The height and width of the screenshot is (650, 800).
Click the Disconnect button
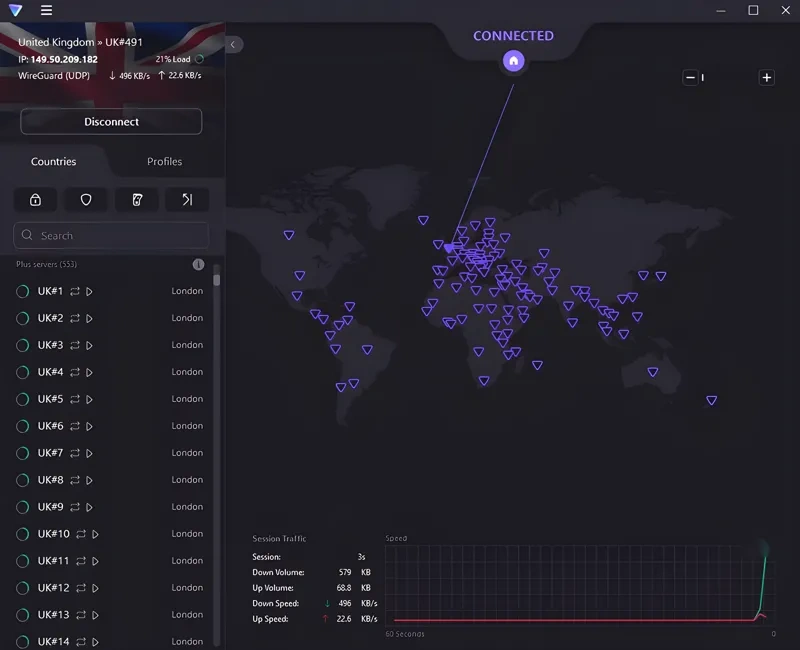pos(110,121)
